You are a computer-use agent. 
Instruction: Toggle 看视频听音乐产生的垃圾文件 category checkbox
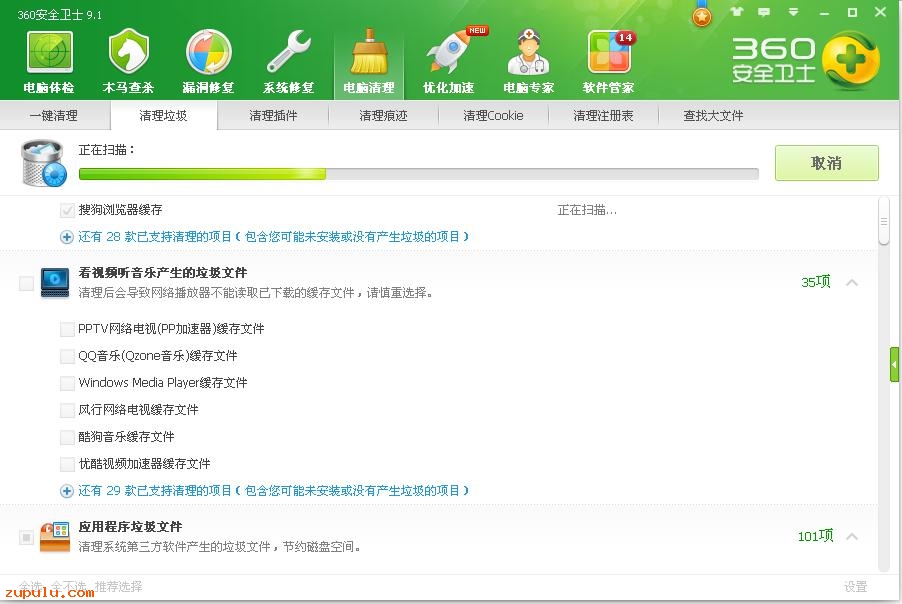click(x=26, y=283)
